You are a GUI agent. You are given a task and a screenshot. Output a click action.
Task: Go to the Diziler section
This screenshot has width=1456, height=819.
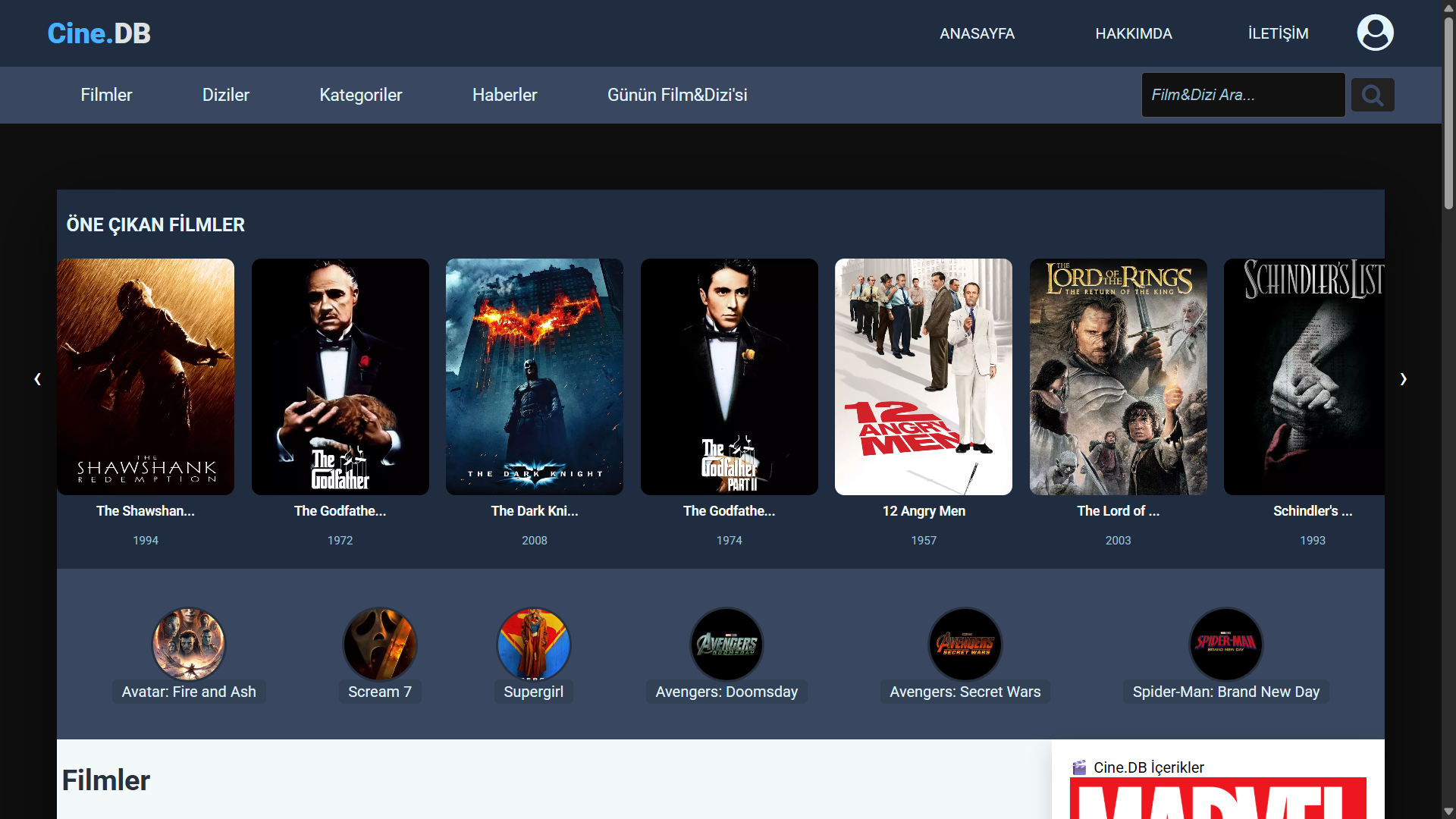[225, 95]
